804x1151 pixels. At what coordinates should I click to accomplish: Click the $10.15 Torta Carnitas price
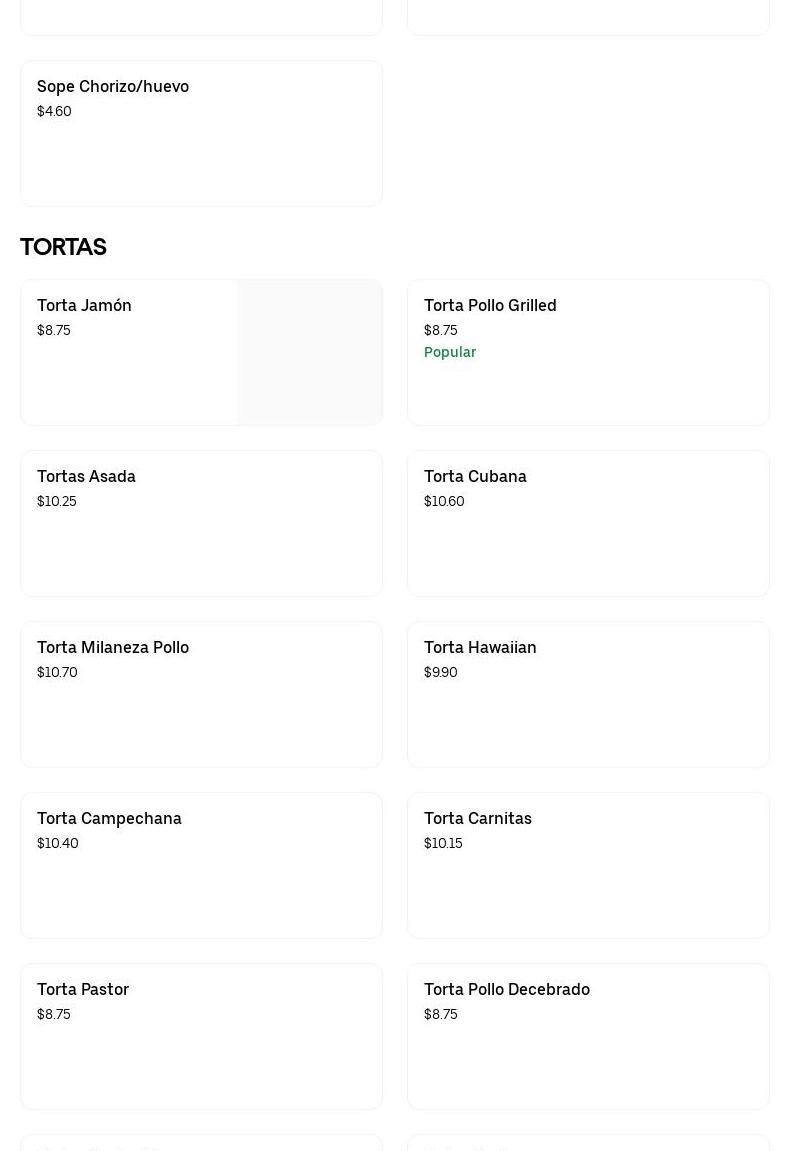click(x=443, y=844)
